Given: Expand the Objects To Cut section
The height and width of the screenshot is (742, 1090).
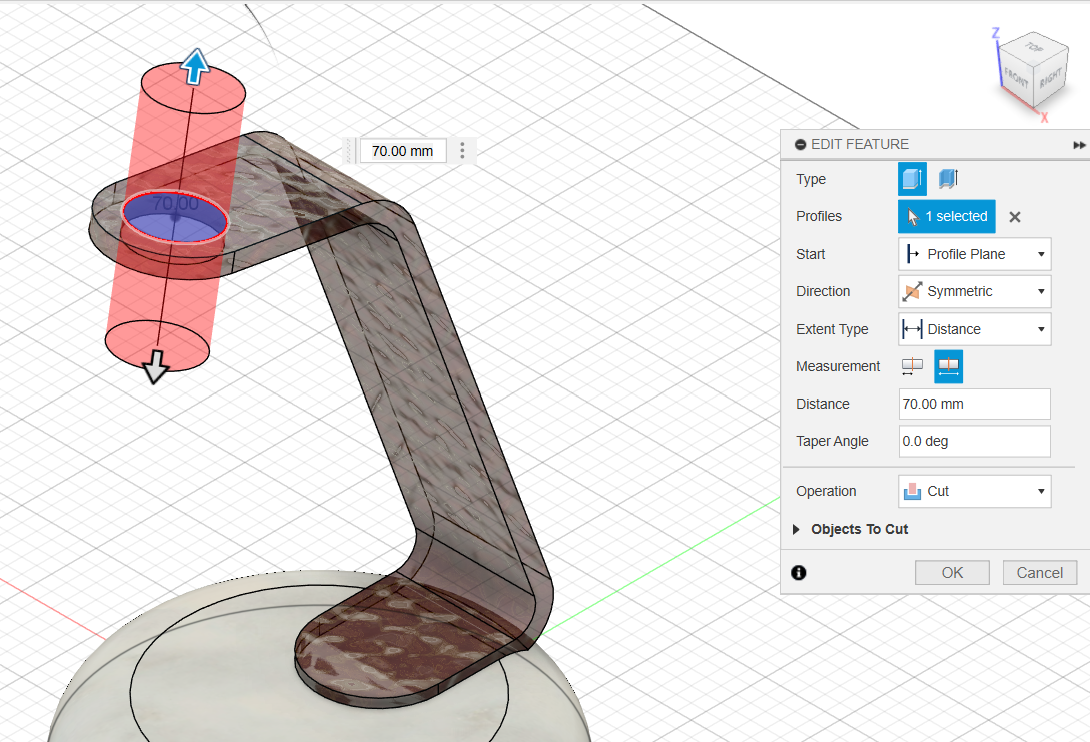Looking at the screenshot, I should click(797, 529).
